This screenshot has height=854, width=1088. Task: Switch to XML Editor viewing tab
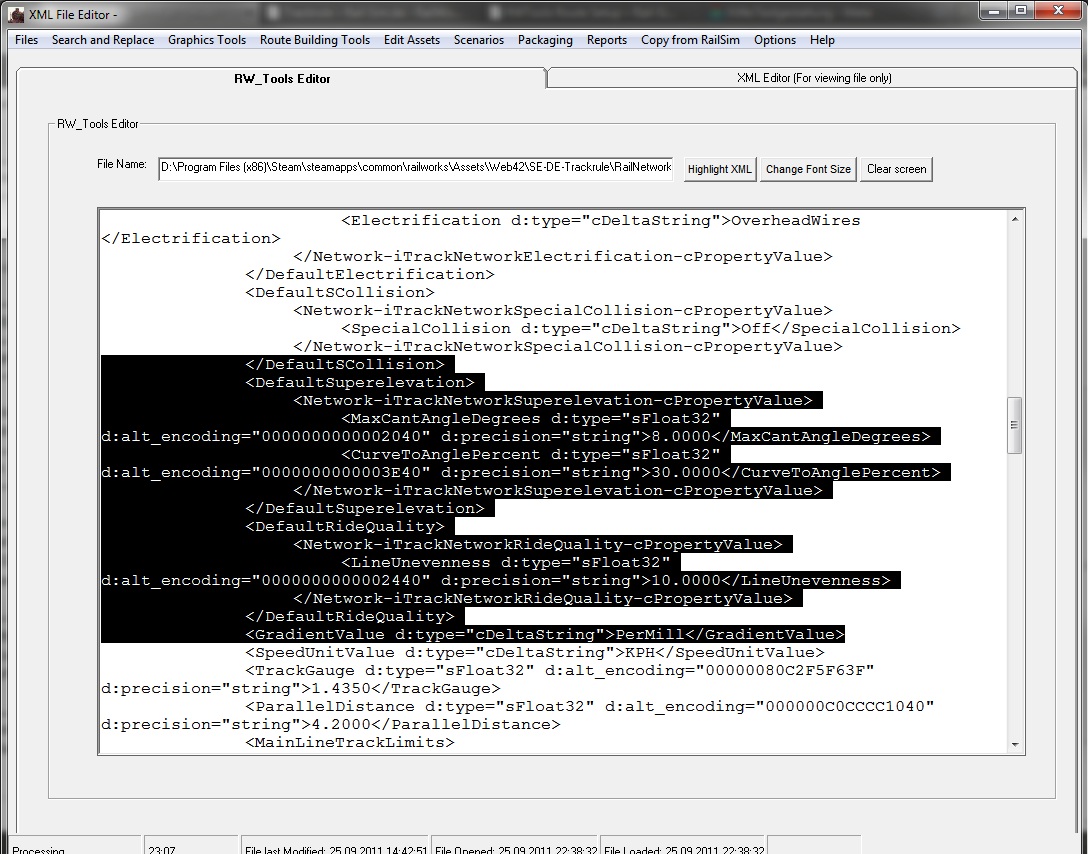coord(813,78)
